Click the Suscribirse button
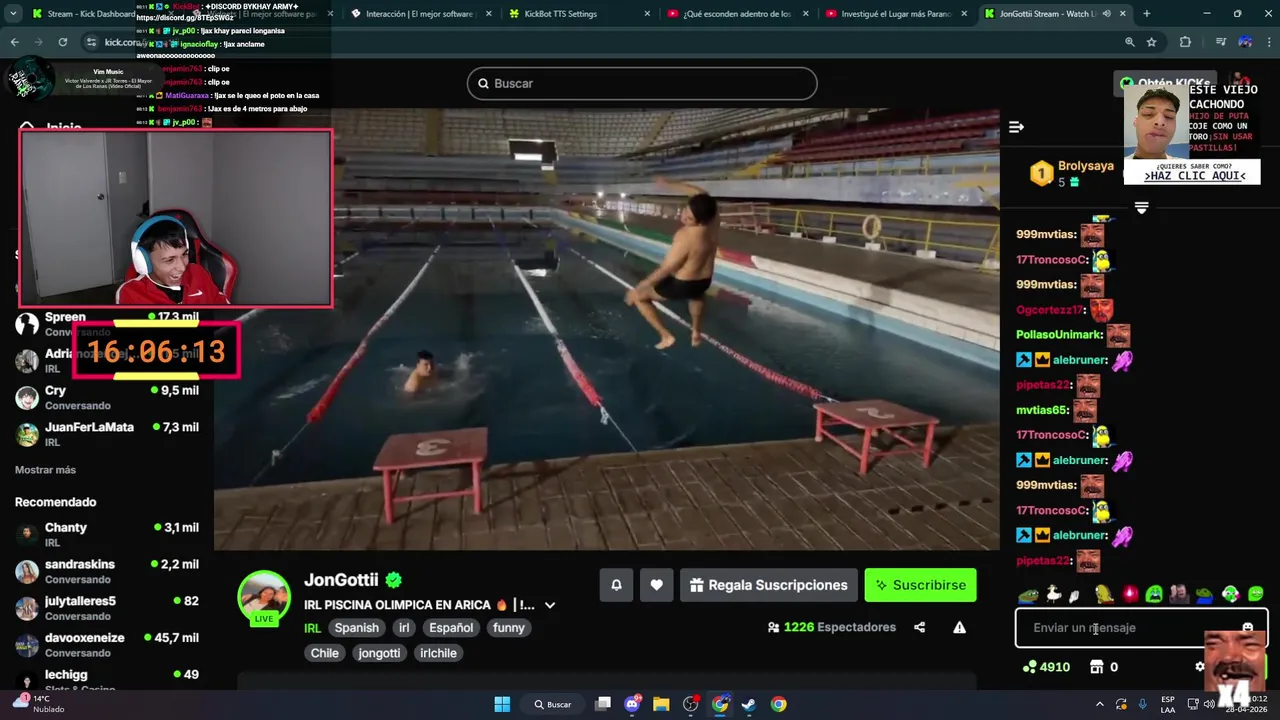The width and height of the screenshot is (1280, 720). point(920,585)
